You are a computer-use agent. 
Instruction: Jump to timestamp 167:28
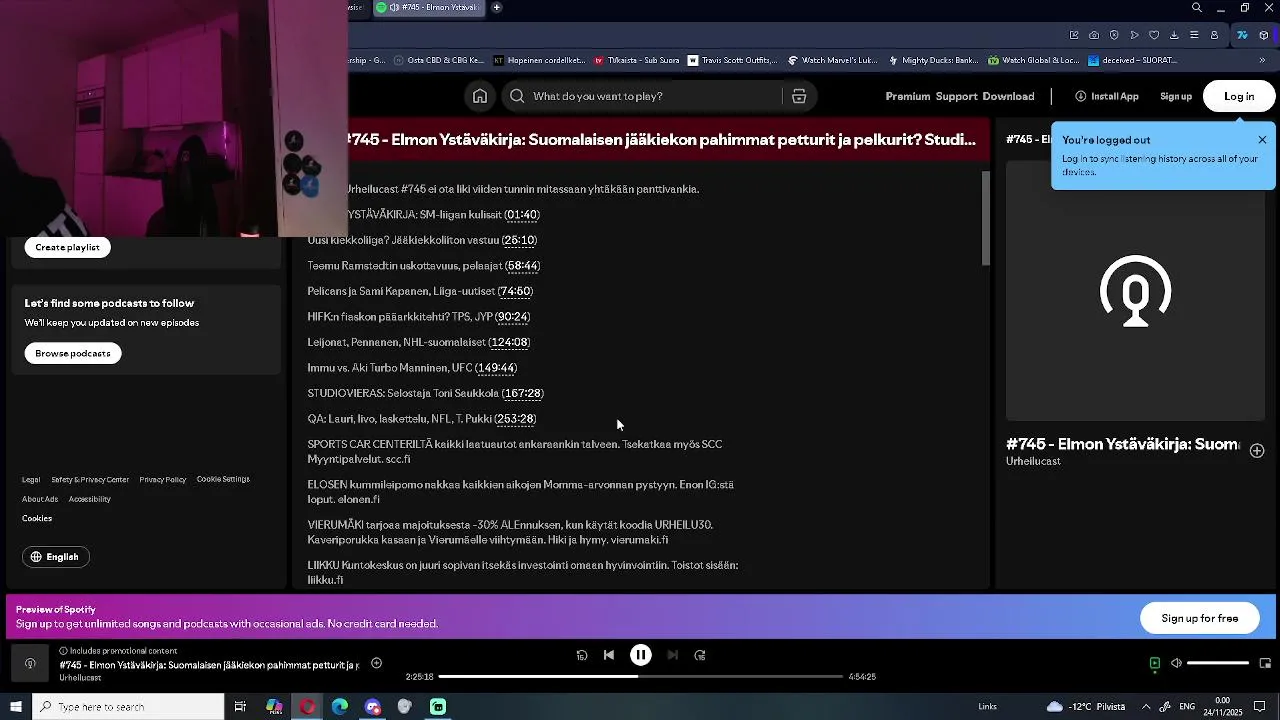click(x=522, y=394)
